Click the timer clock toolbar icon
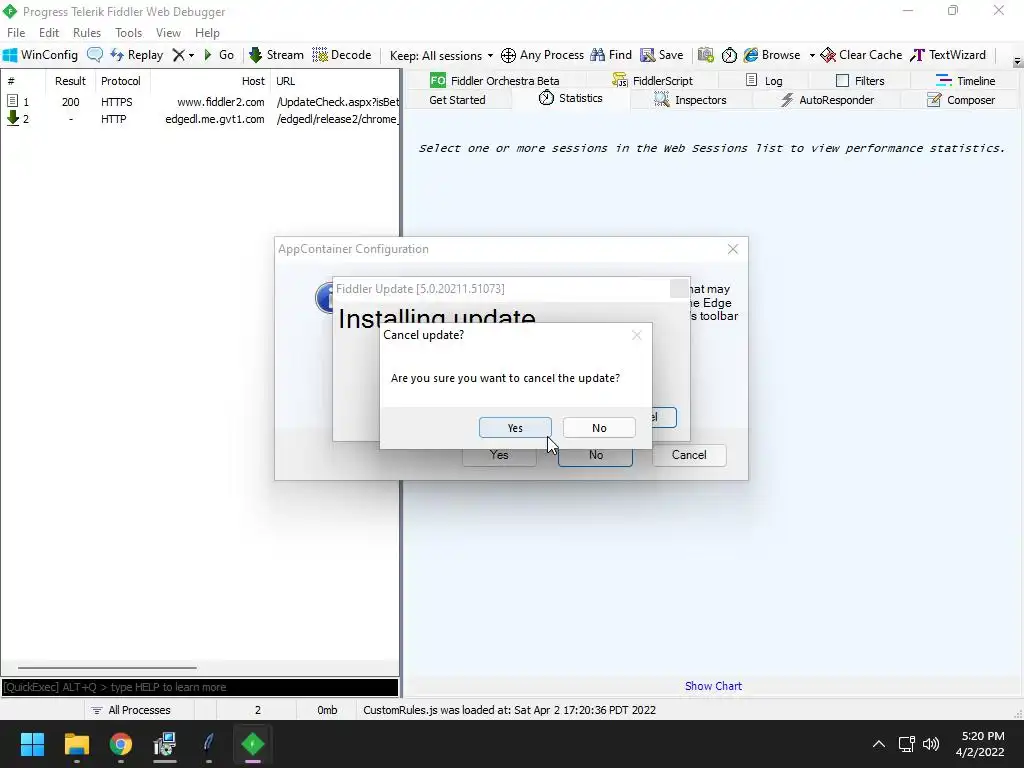 (x=729, y=55)
